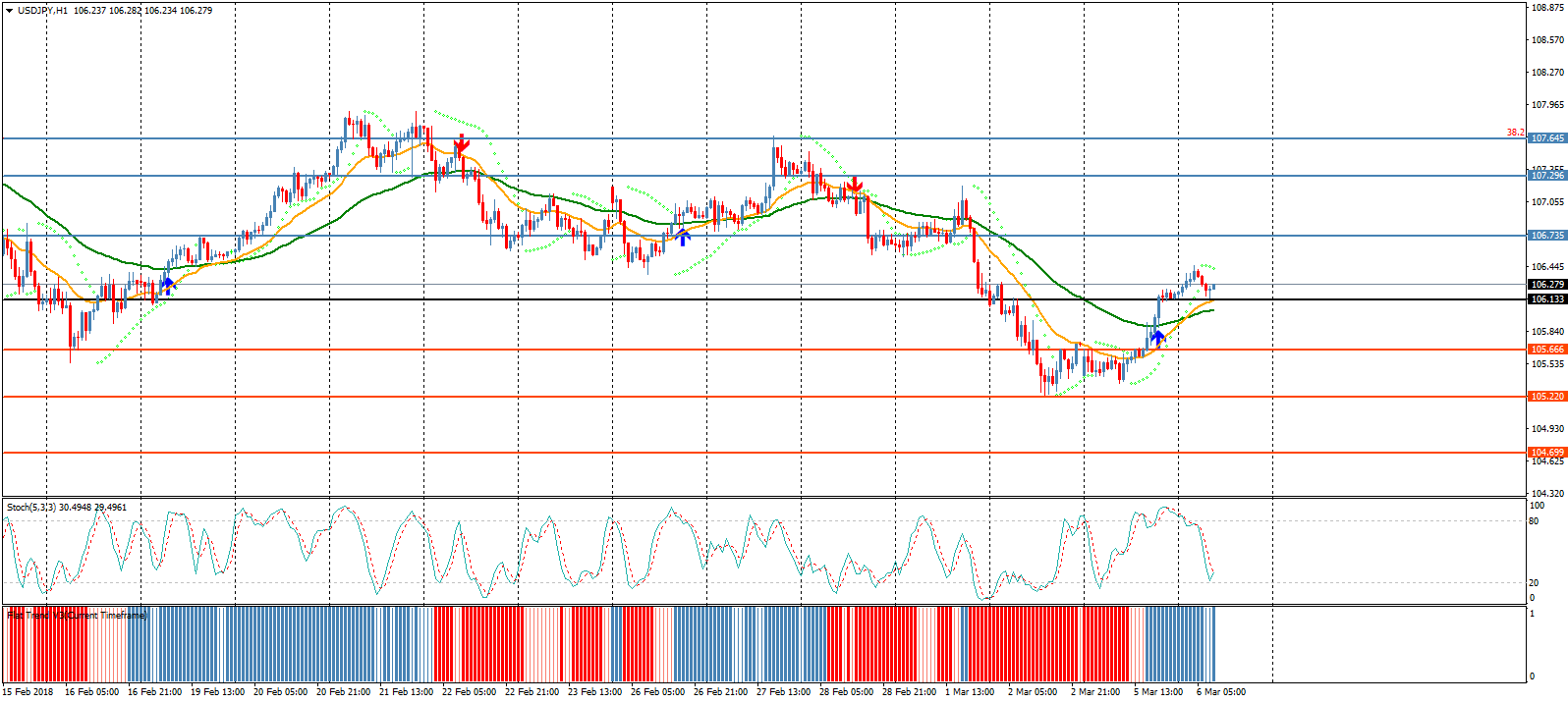Select the orange 105.666 price level tag
This screenshot has width=1568, height=703.
pos(1547,350)
